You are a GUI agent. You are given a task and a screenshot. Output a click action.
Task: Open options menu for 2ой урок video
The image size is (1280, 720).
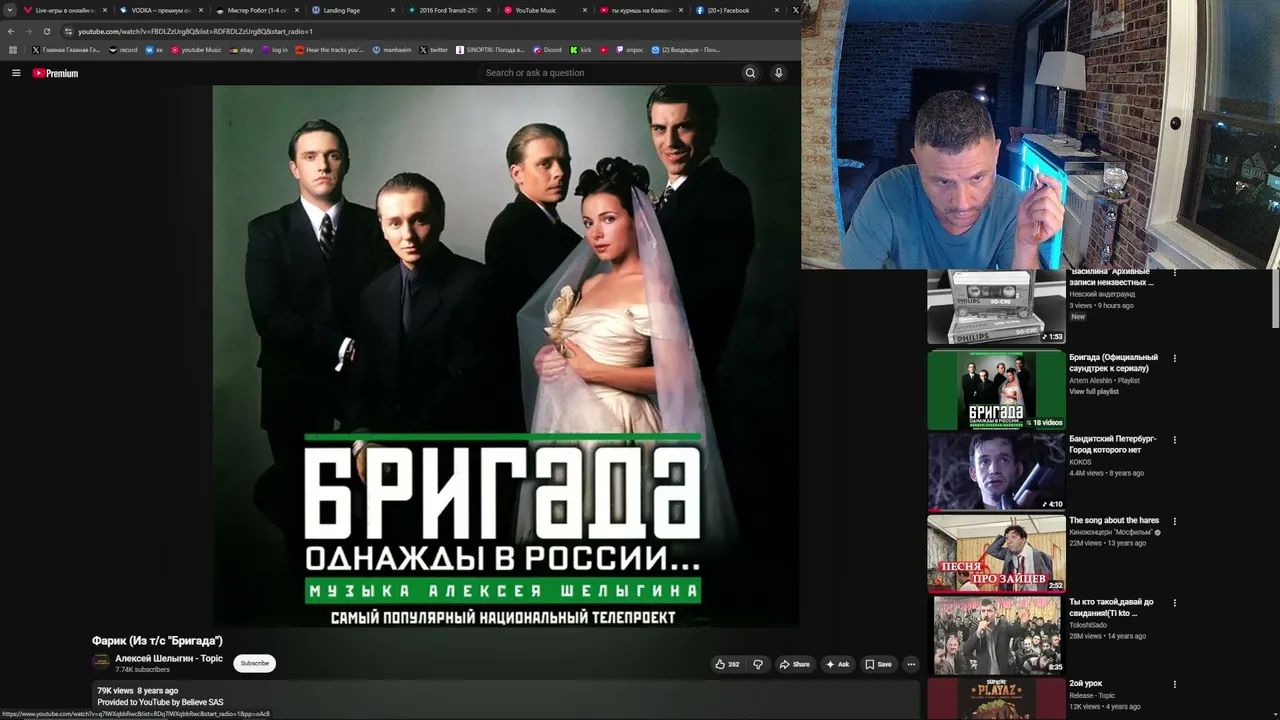click(1175, 684)
